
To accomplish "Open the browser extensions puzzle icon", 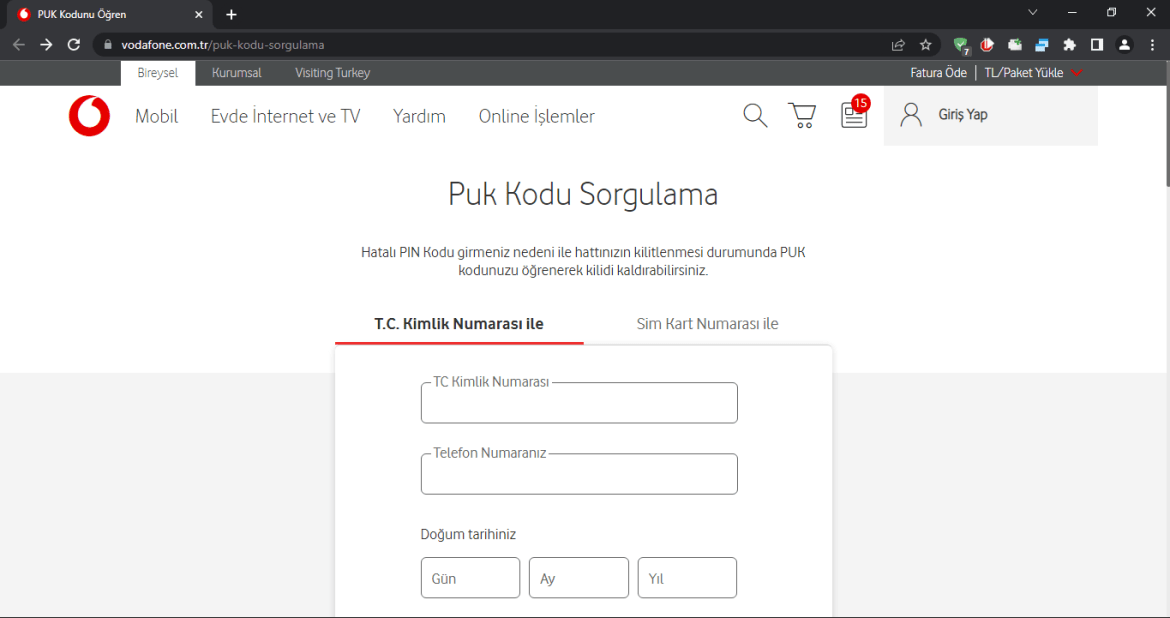I will tap(1069, 45).
